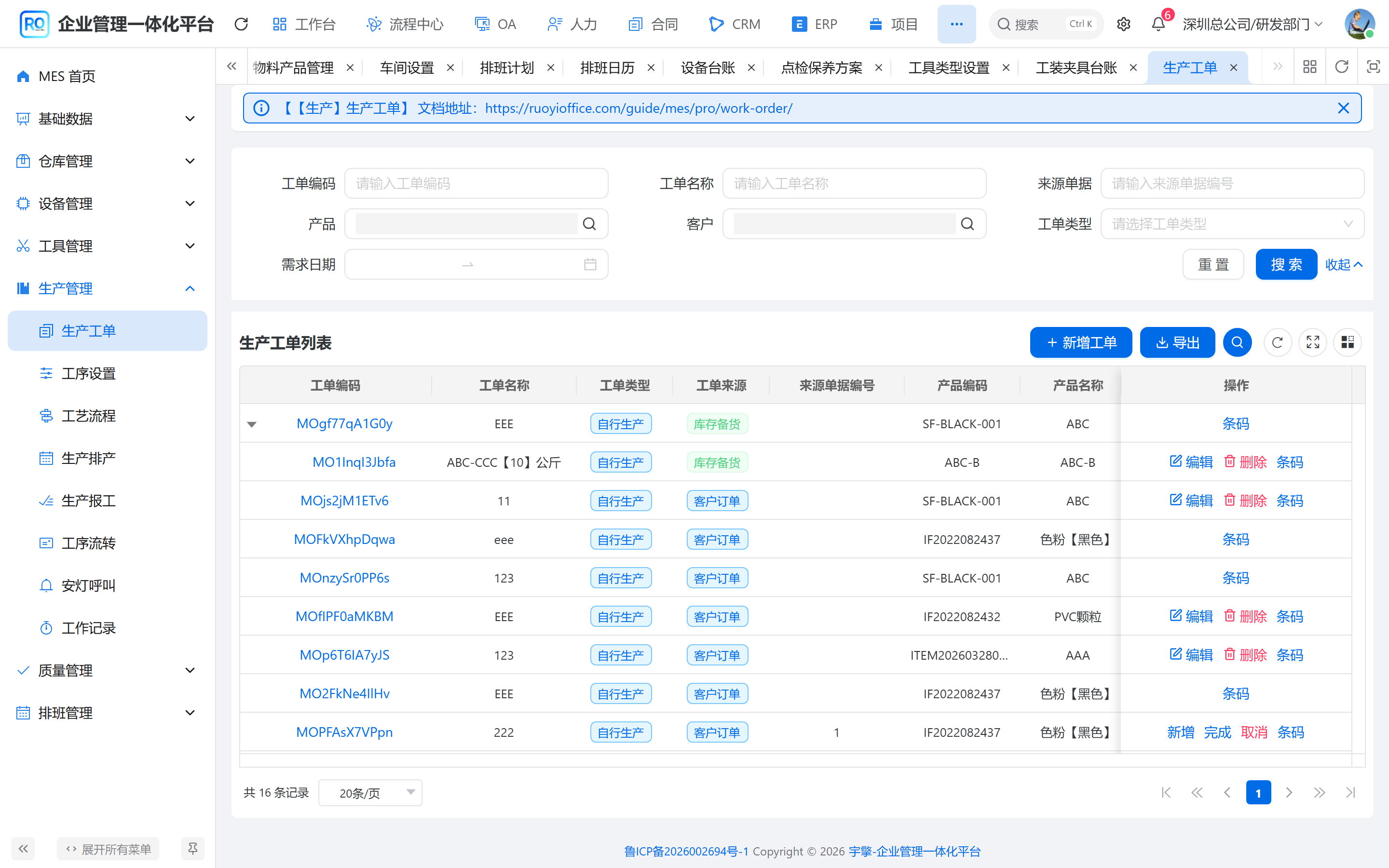The width and height of the screenshot is (1389, 868).
Task: Go to the next page arrow
Action: (1289, 793)
